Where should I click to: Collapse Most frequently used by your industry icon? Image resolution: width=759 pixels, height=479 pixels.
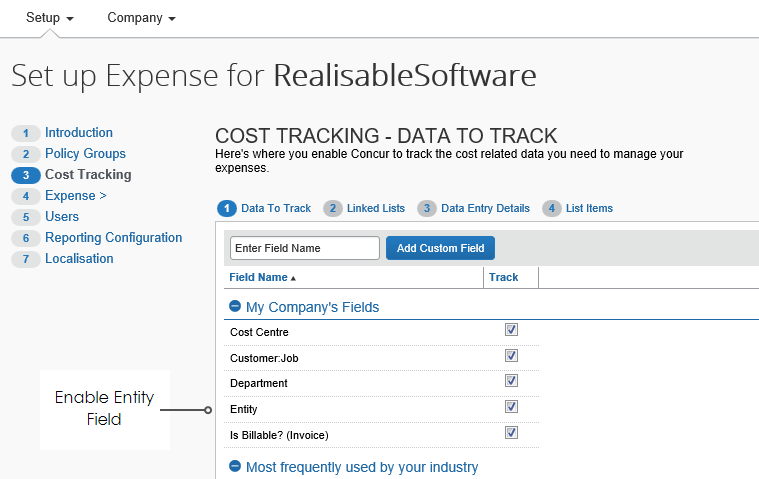[x=235, y=466]
